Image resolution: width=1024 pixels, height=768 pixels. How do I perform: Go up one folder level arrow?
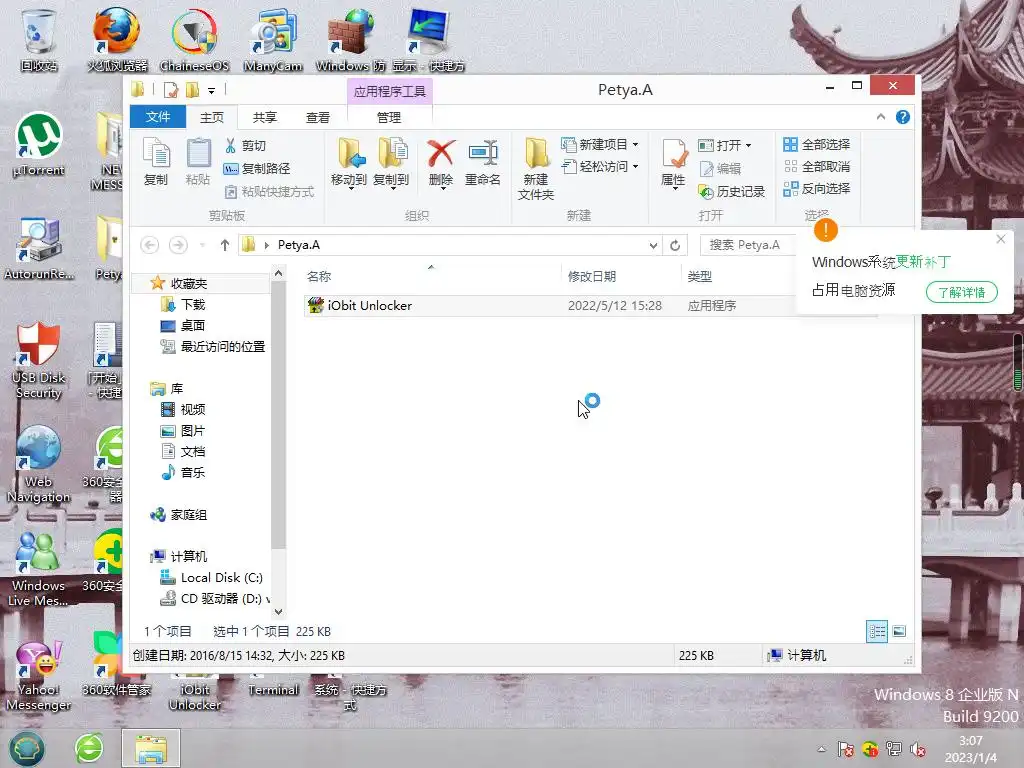(225, 245)
